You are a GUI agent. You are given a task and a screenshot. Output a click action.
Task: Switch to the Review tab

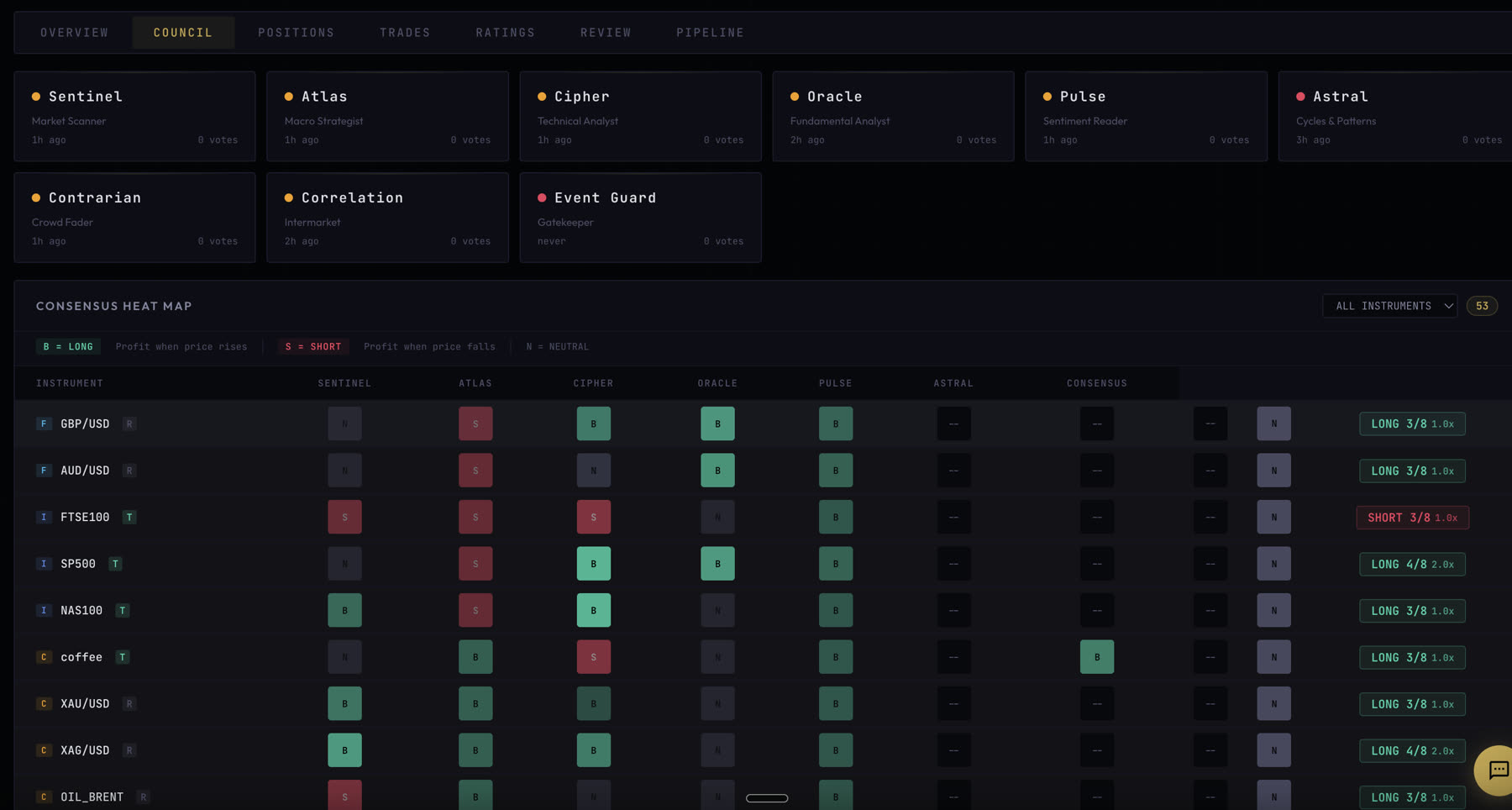coord(606,33)
